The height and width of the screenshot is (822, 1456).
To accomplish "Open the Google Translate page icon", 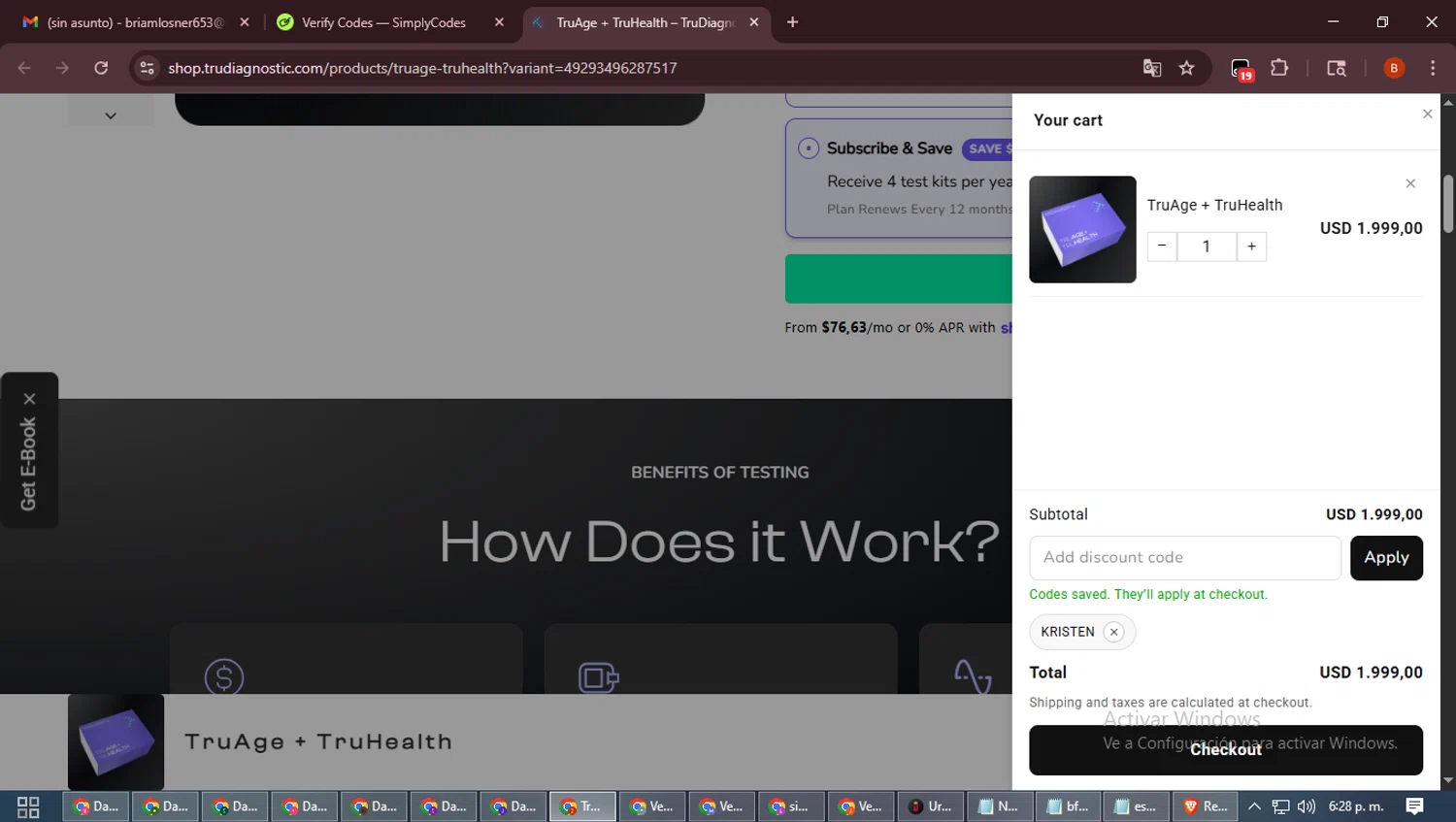I will pos(1152,68).
